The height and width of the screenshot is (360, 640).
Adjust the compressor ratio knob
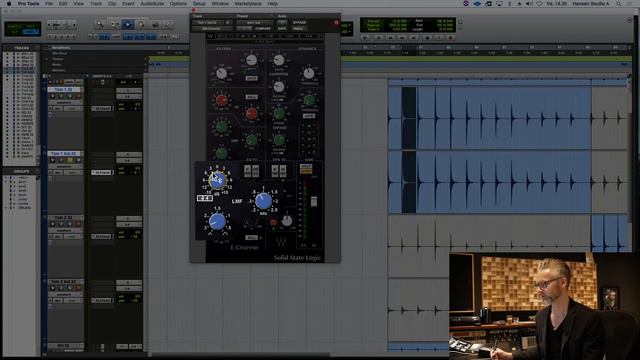coord(279,60)
